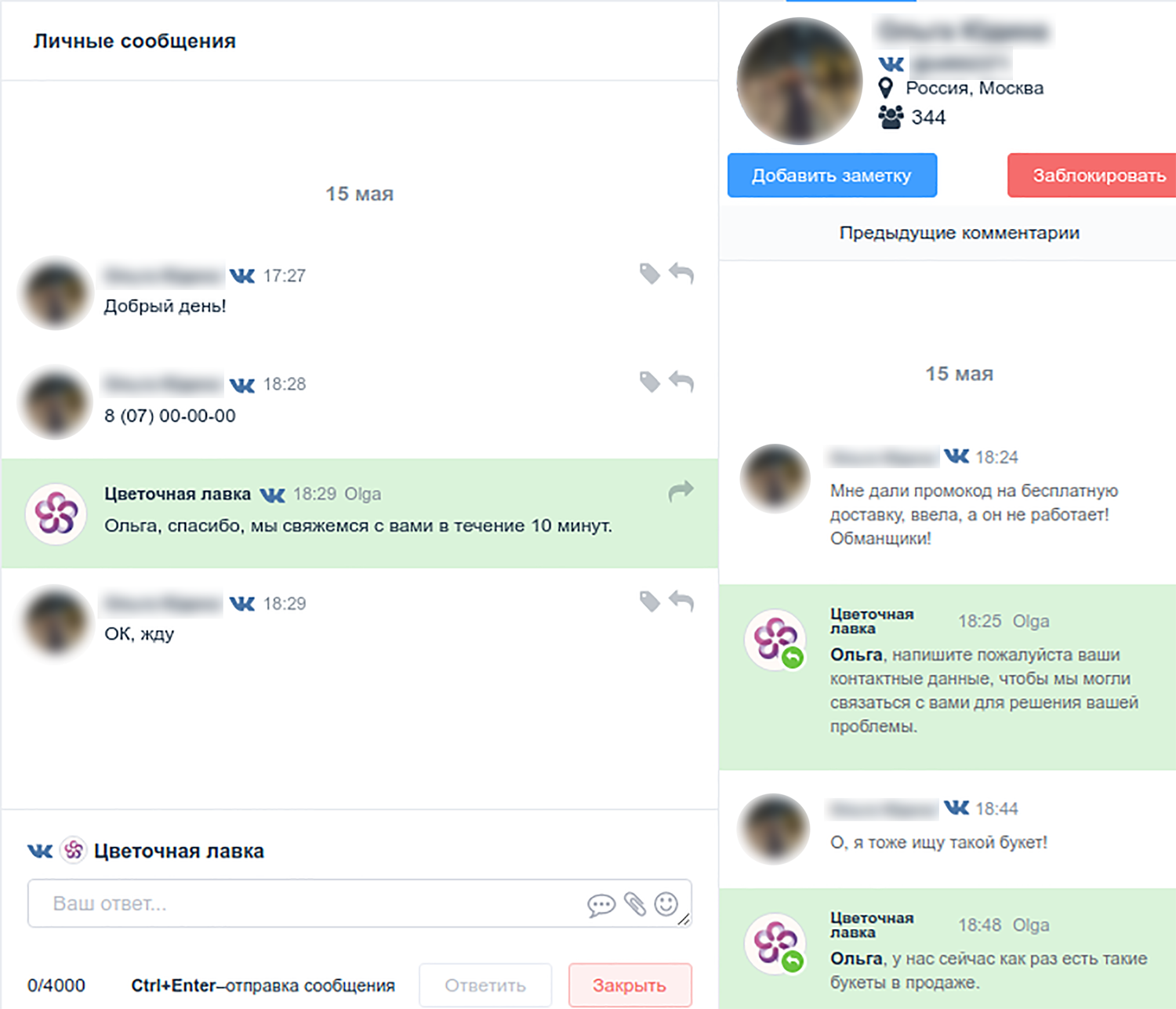Click the VK icon in user profile

click(891, 64)
